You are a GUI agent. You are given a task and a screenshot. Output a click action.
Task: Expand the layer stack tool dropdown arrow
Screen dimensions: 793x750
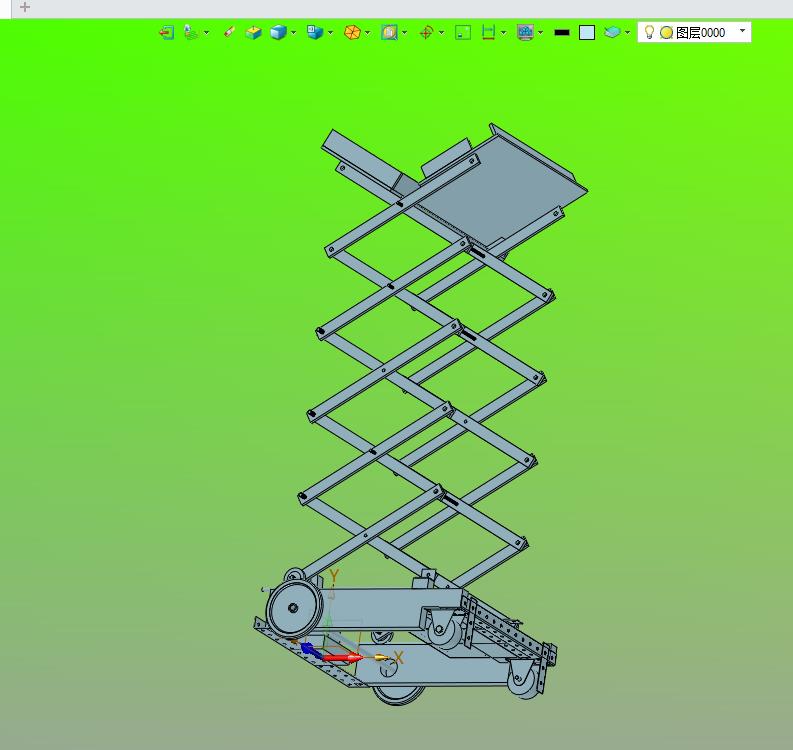point(206,32)
